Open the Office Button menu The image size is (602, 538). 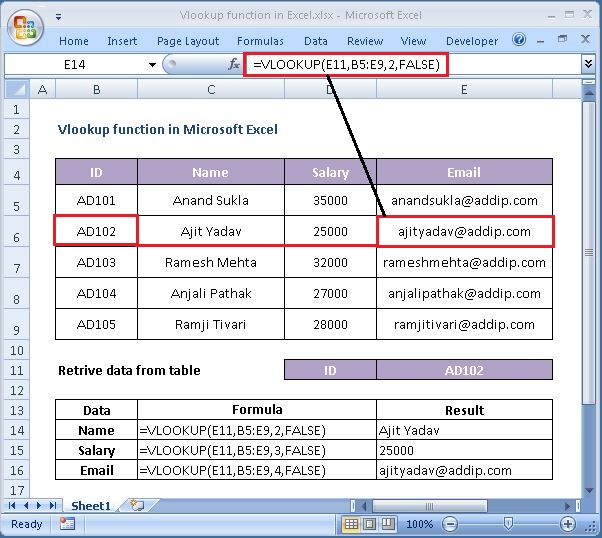(x=25, y=28)
